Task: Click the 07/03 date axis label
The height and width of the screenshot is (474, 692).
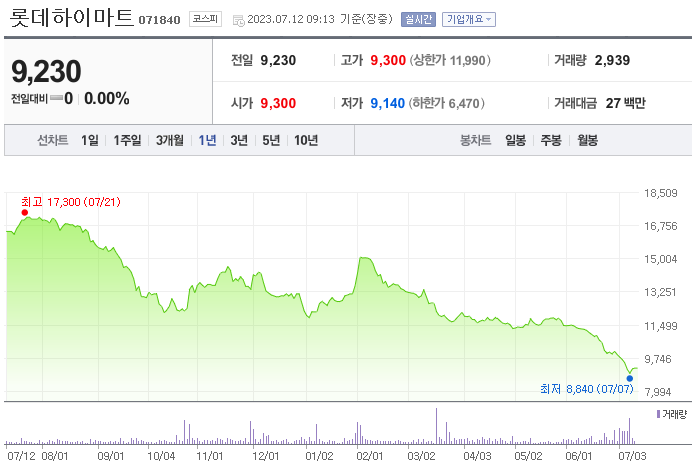Action: tap(632, 456)
